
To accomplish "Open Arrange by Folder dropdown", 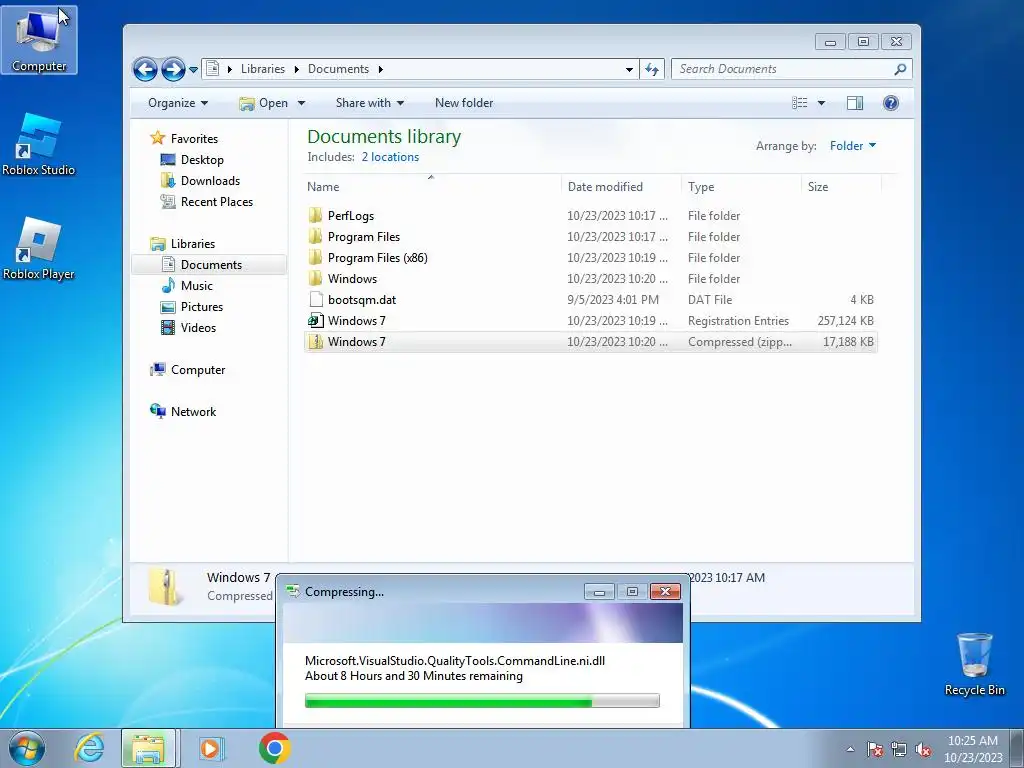I will click(852, 146).
